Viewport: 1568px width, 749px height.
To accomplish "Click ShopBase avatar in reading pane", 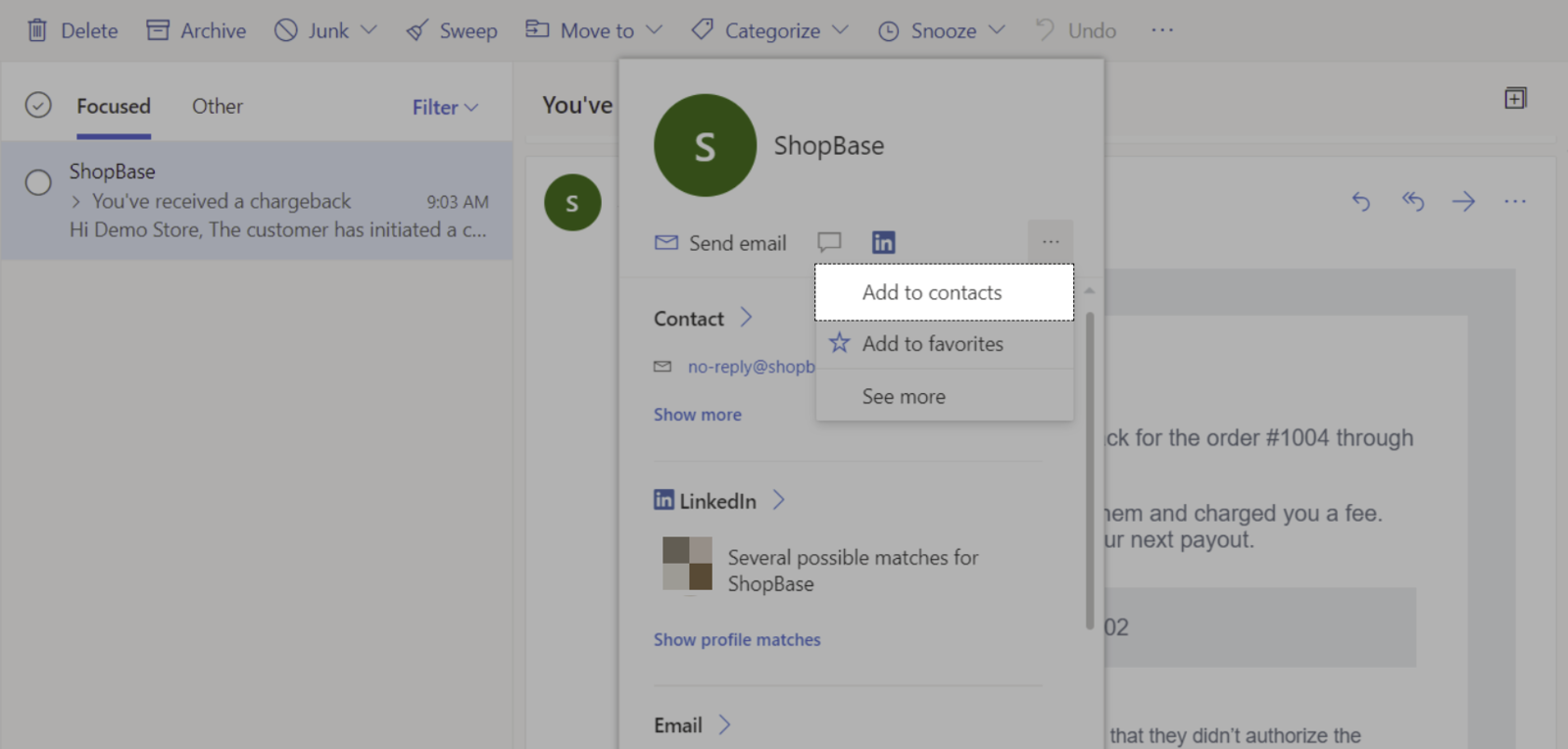I will click(572, 203).
